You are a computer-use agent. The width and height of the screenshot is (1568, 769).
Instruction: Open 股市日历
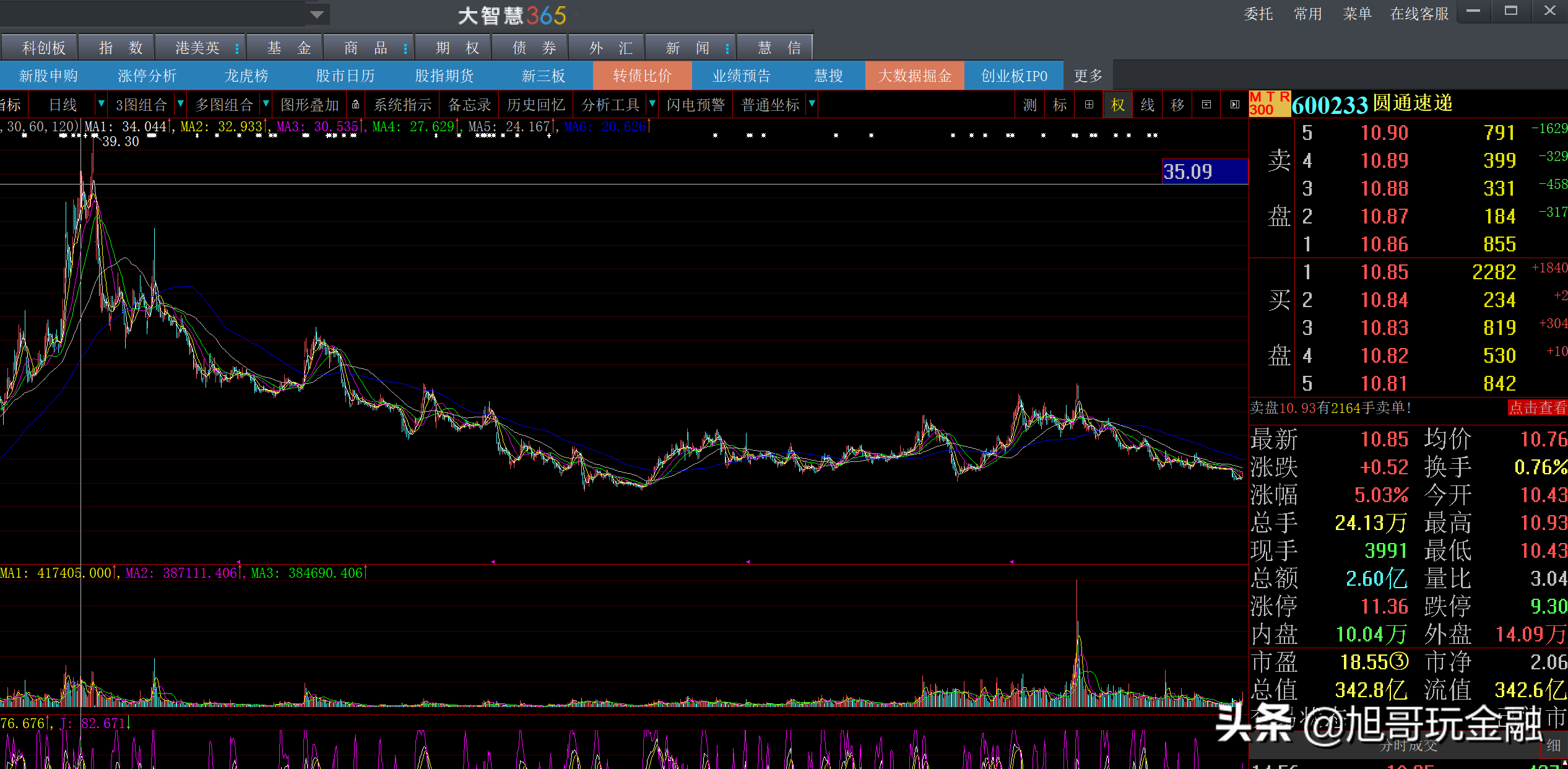(x=345, y=76)
